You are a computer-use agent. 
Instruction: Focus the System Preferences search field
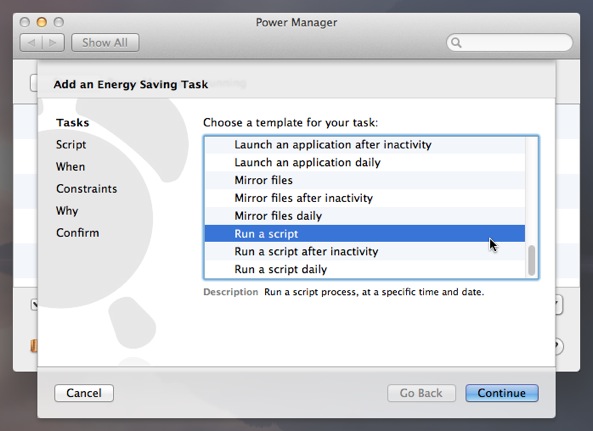tap(509, 42)
